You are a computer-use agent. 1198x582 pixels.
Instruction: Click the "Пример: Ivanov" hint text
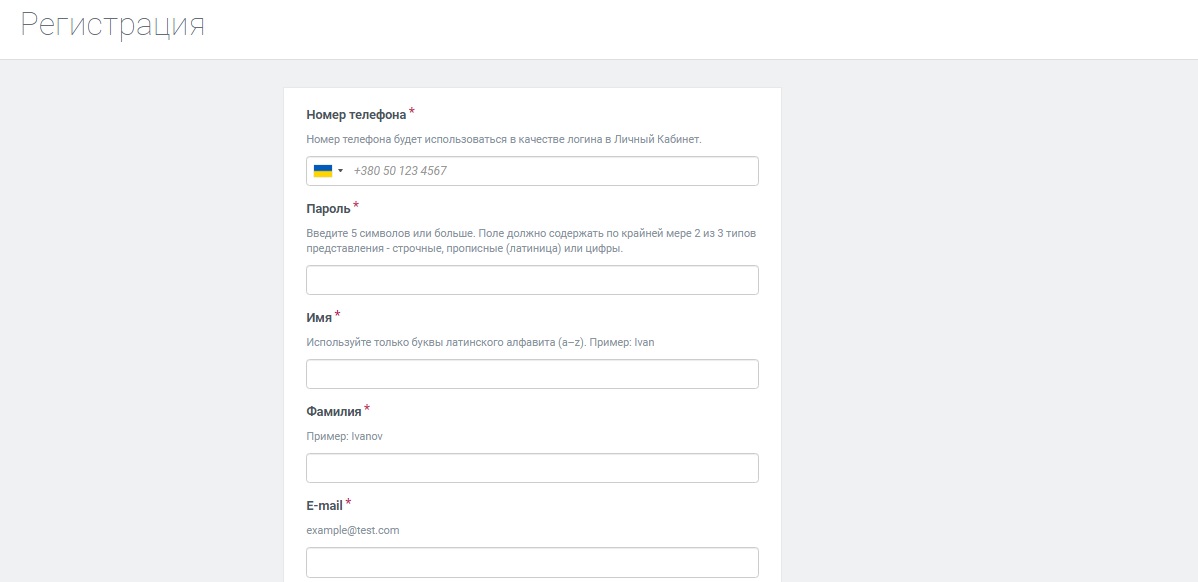345,436
